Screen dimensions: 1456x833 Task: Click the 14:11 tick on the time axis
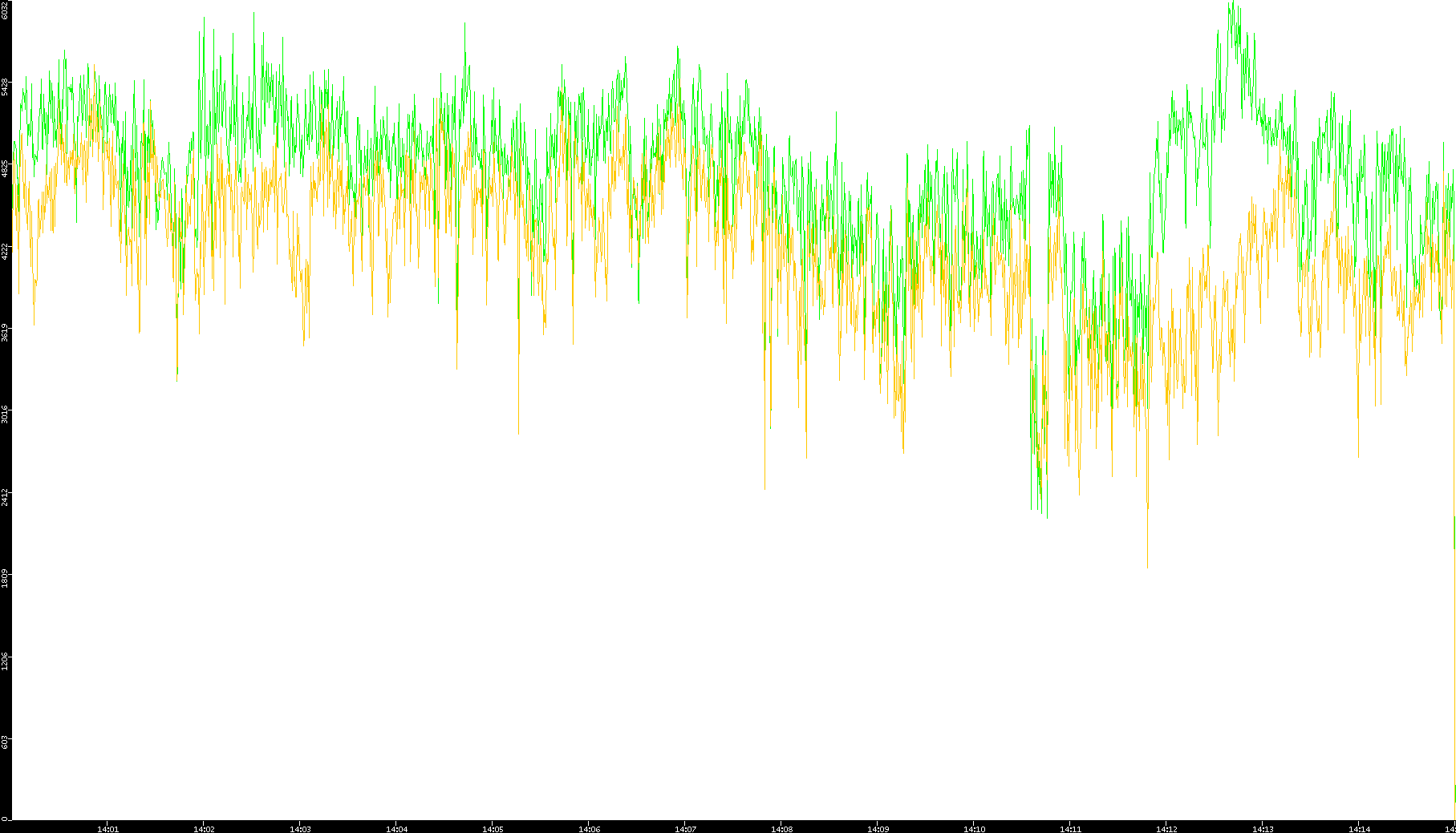point(1070,829)
